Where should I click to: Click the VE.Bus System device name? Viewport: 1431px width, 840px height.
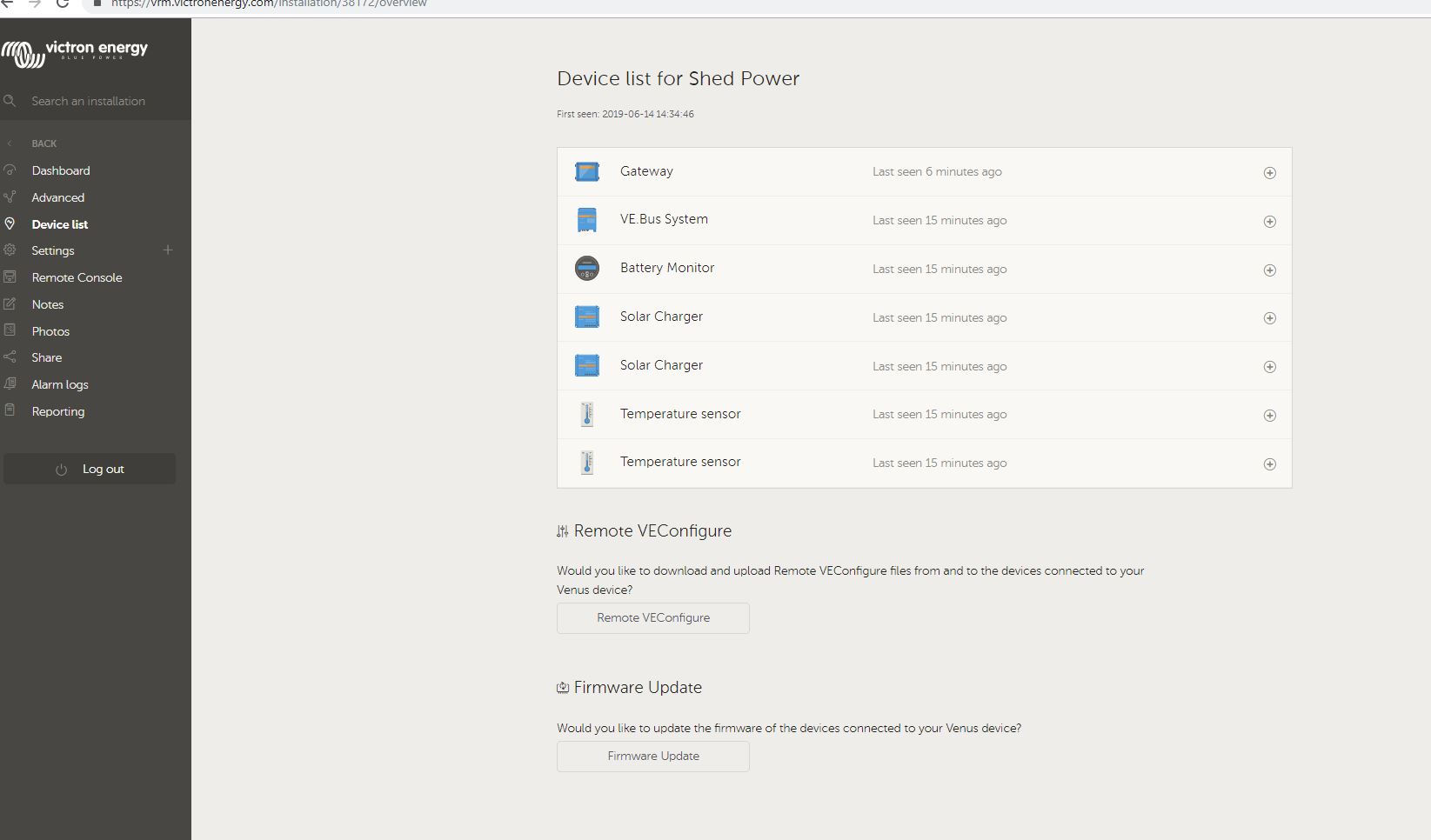664,219
